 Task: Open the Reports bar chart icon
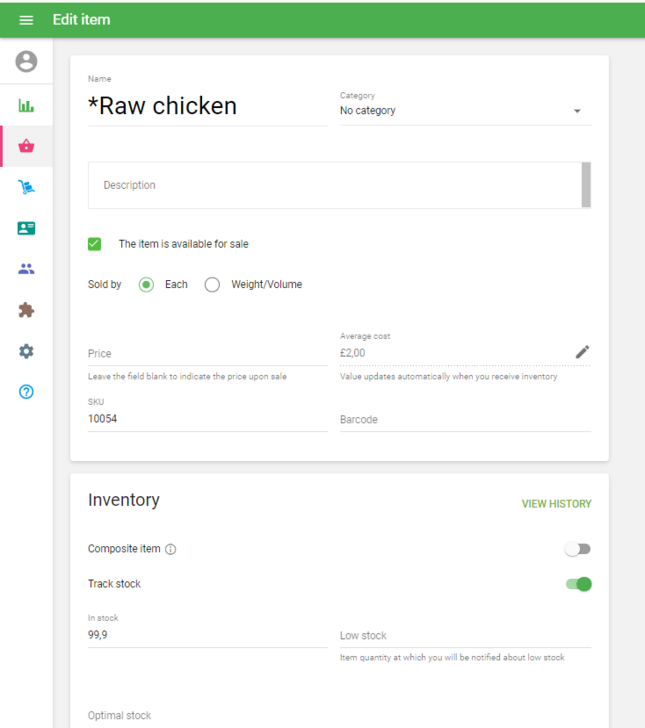[26, 106]
